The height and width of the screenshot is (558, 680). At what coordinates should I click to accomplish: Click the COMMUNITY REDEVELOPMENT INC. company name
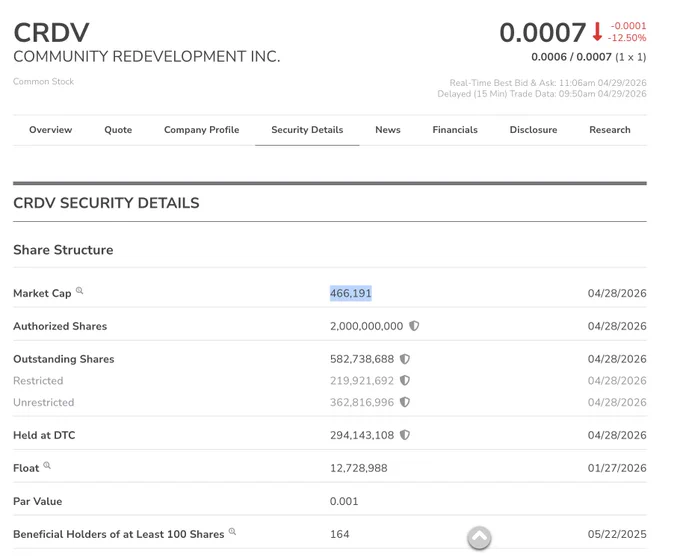pos(147,56)
